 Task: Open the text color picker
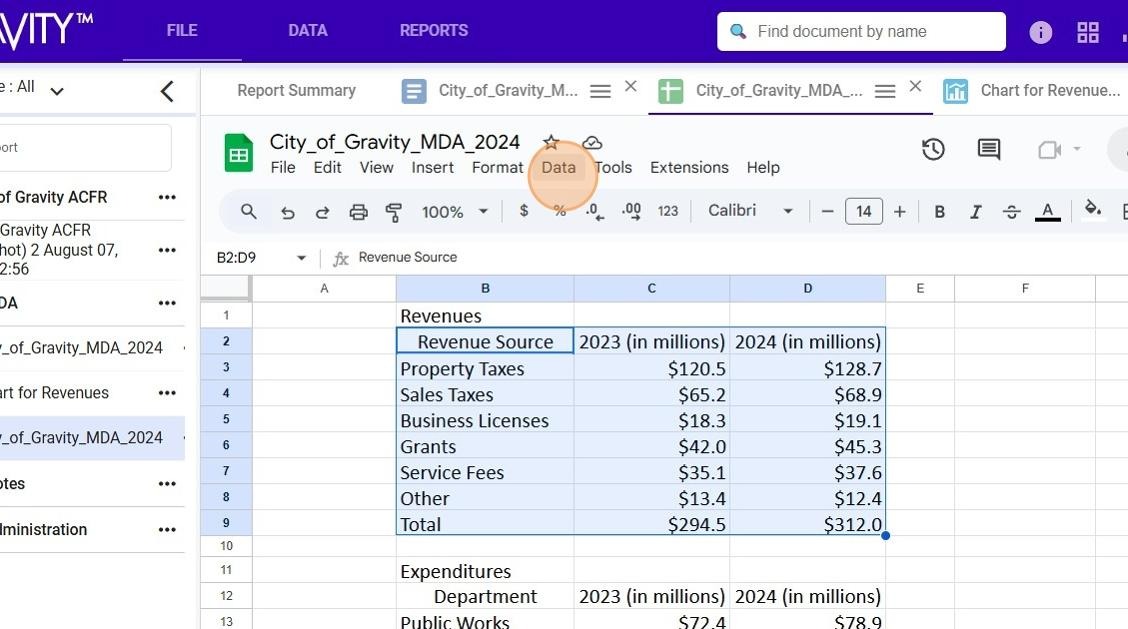(1047, 212)
